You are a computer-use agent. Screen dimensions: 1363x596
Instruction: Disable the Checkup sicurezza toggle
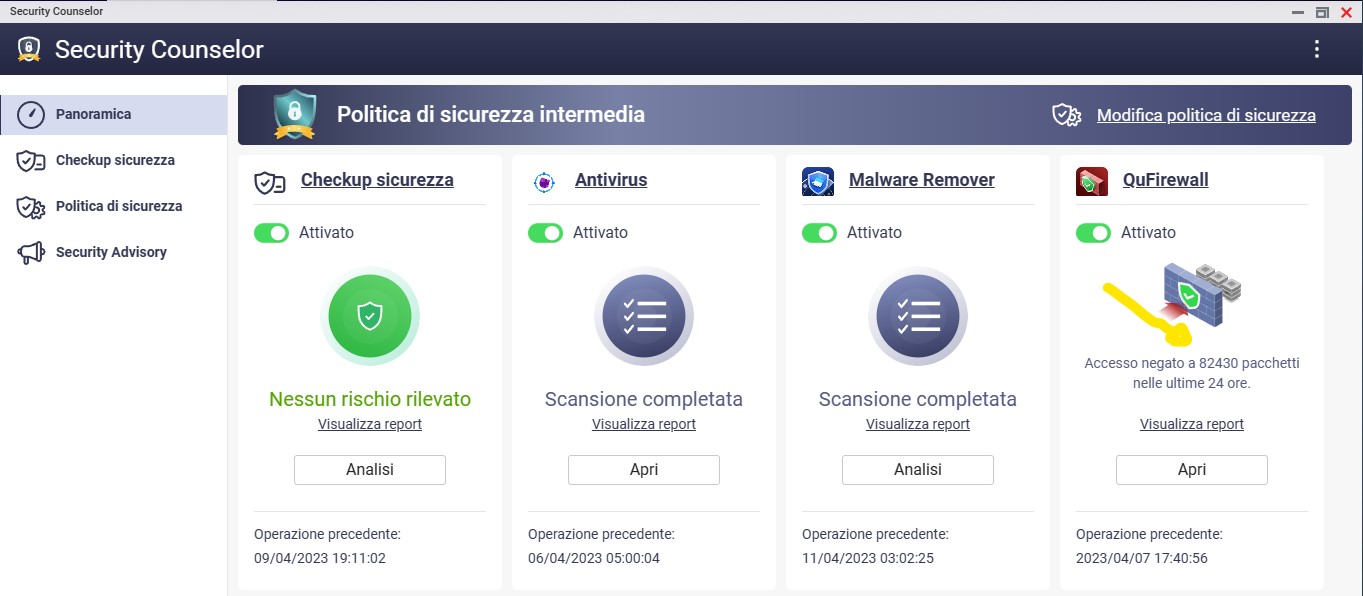pyautogui.click(x=271, y=233)
